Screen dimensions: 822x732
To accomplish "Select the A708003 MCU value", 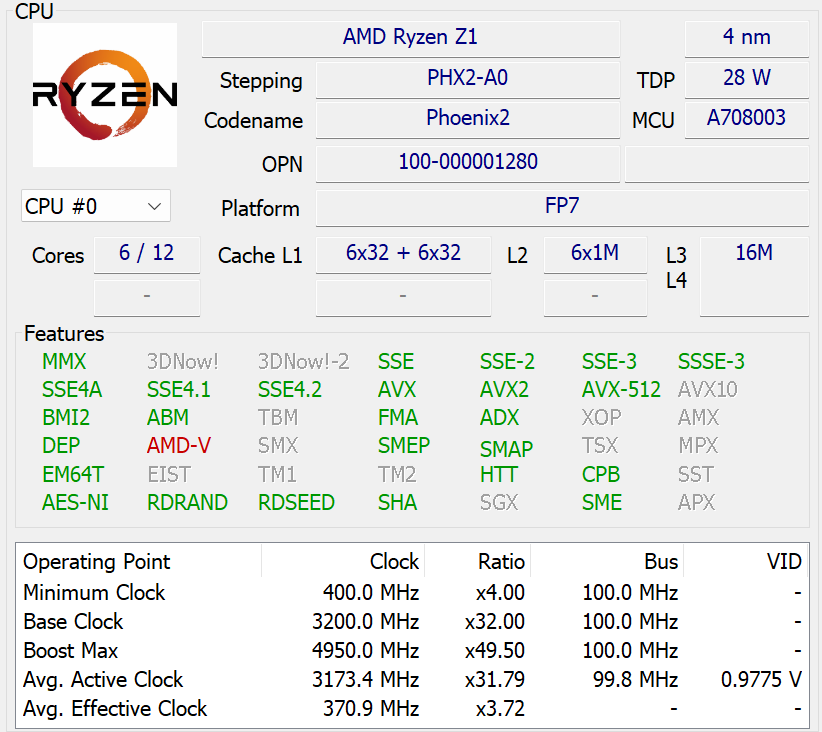I will (746, 118).
